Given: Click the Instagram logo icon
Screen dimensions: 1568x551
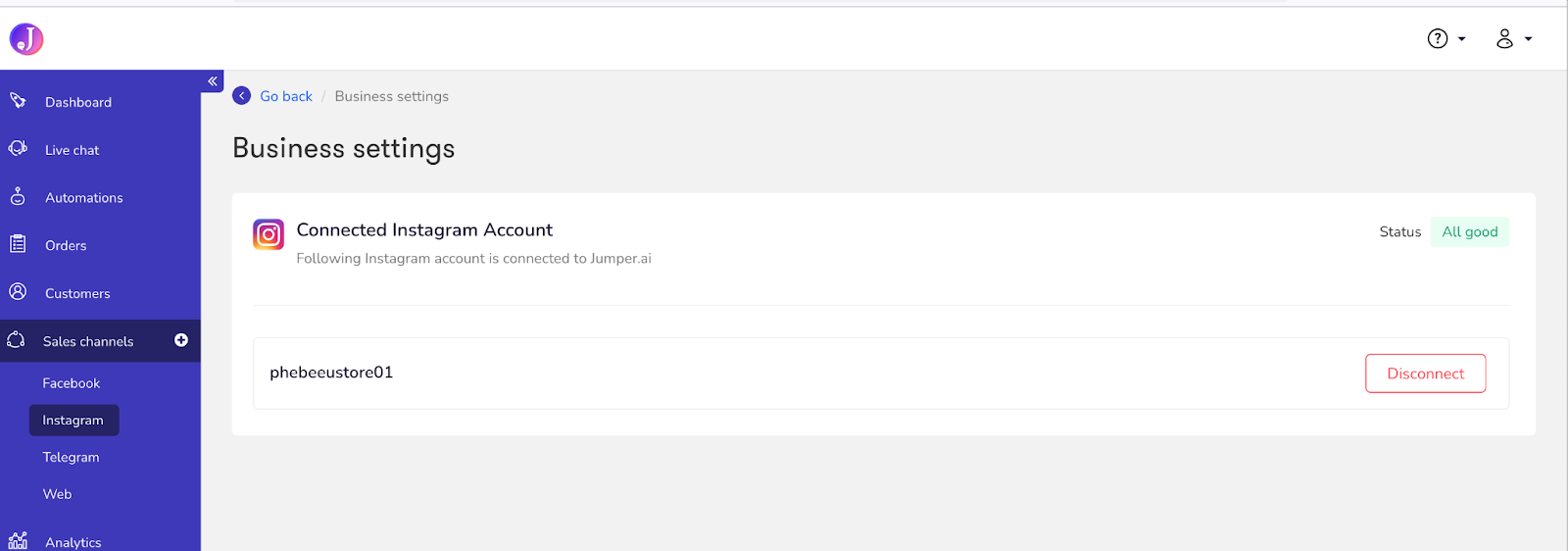Looking at the screenshot, I should click(269, 234).
